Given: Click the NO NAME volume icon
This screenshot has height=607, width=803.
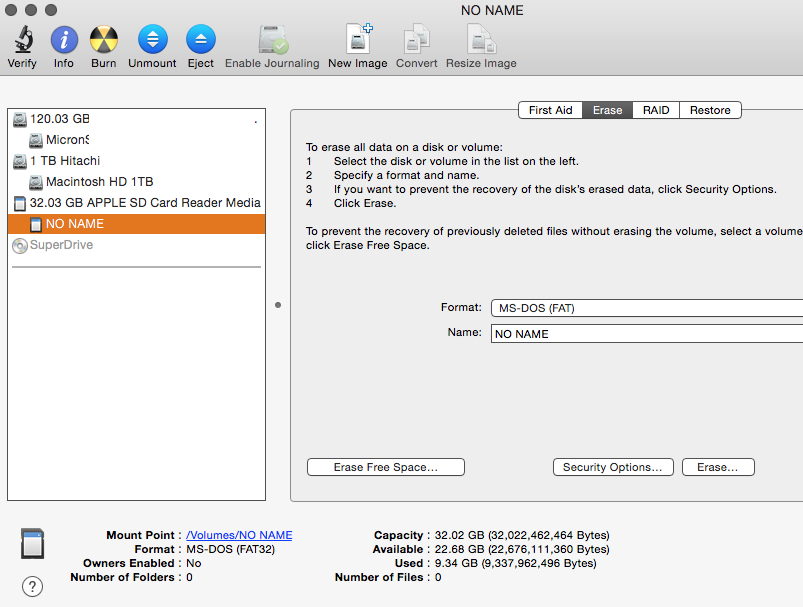Looking at the screenshot, I should pyautogui.click(x=36, y=224).
